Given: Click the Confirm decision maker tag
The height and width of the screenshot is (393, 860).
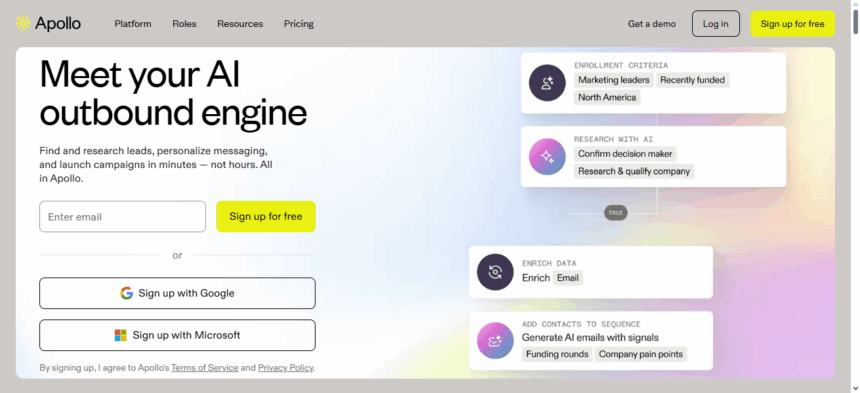Looking at the screenshot, I should (x=625, y=154).
